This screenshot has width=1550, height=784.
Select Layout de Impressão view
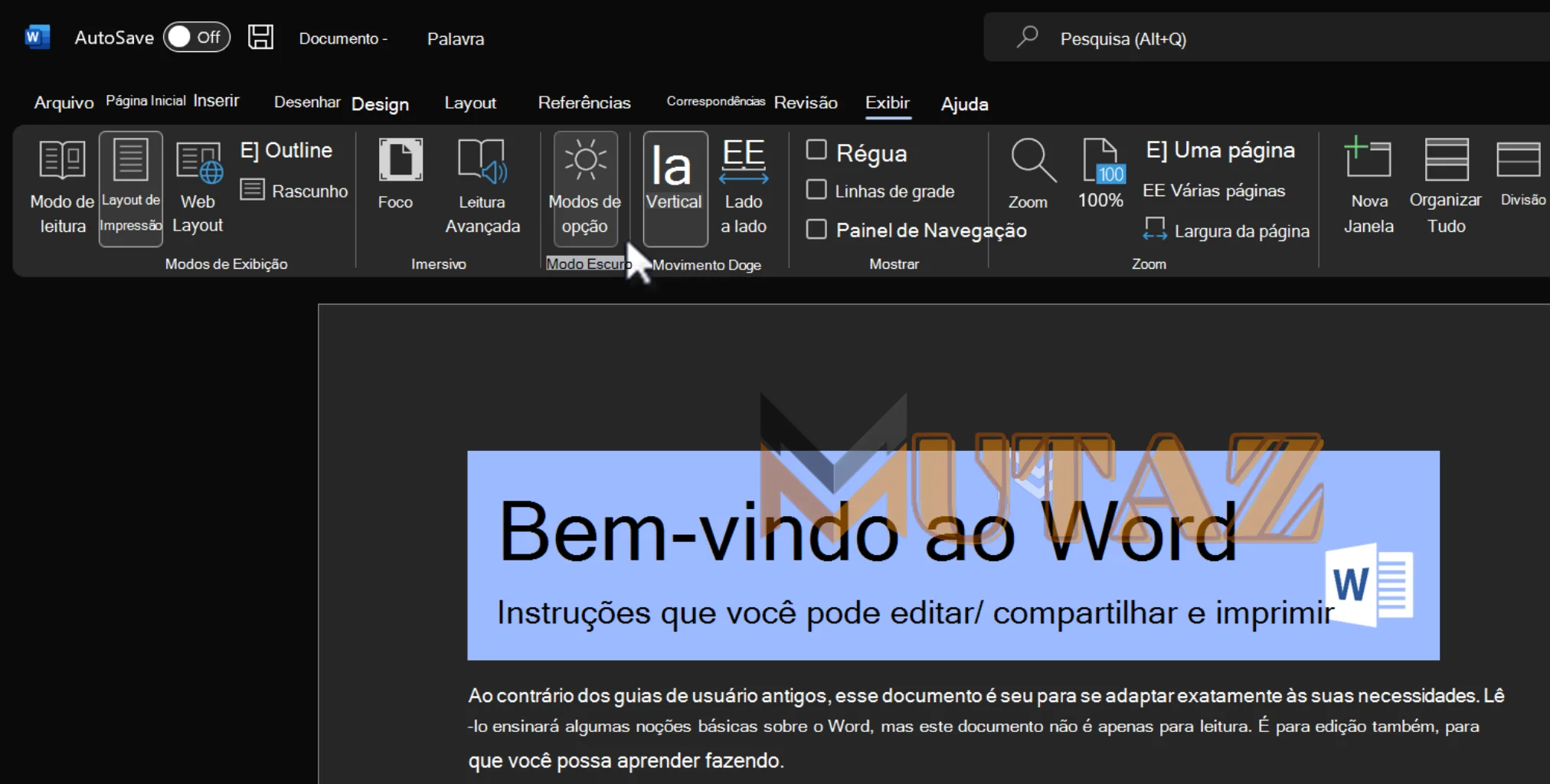click(131, 188)
